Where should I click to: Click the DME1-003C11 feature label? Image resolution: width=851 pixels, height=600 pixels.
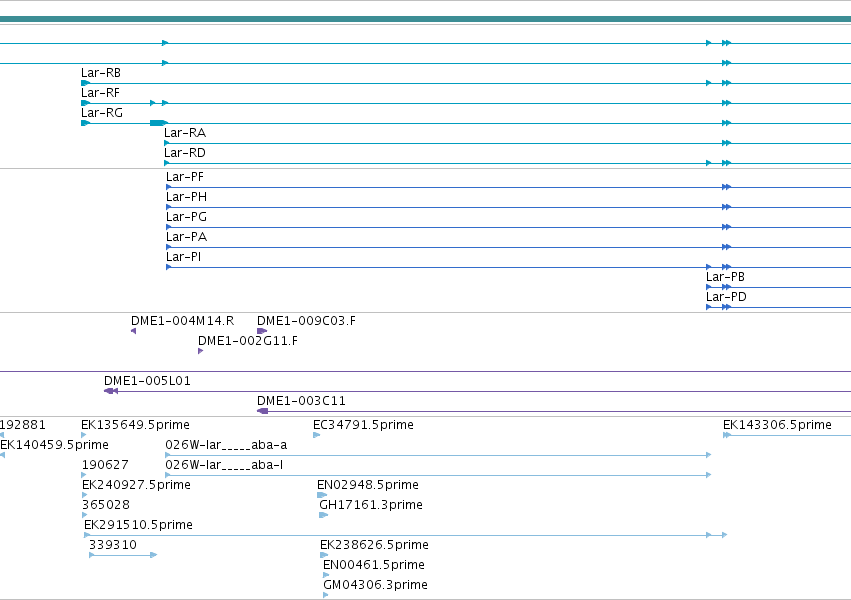pos(301,401)
